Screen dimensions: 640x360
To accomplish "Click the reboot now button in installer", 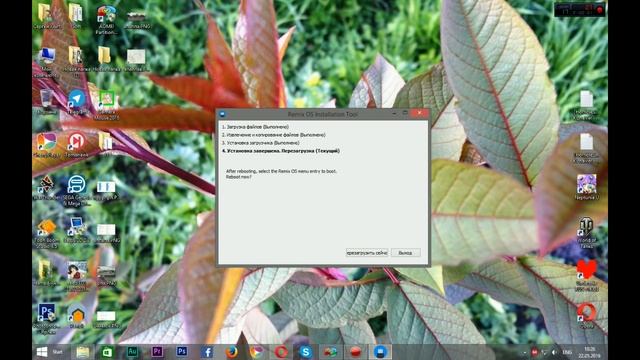I will pyautogui.click(x=367, y=253).
